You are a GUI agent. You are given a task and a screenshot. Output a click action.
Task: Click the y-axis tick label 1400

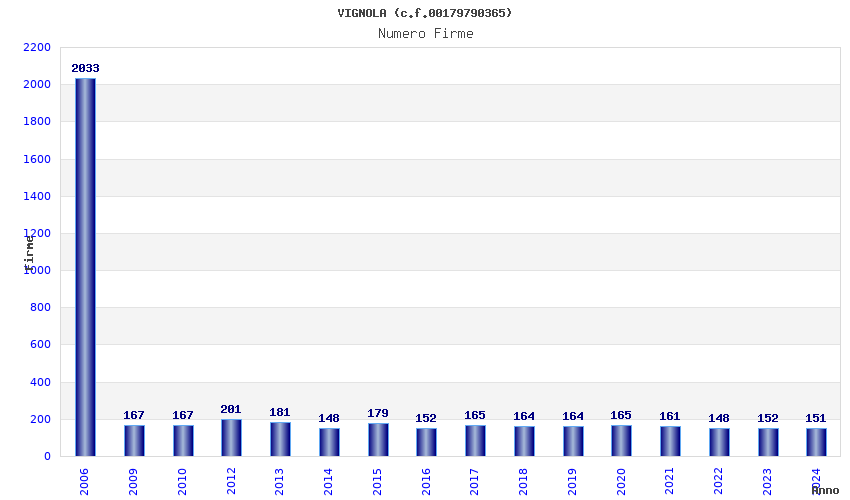click(37, 196)
